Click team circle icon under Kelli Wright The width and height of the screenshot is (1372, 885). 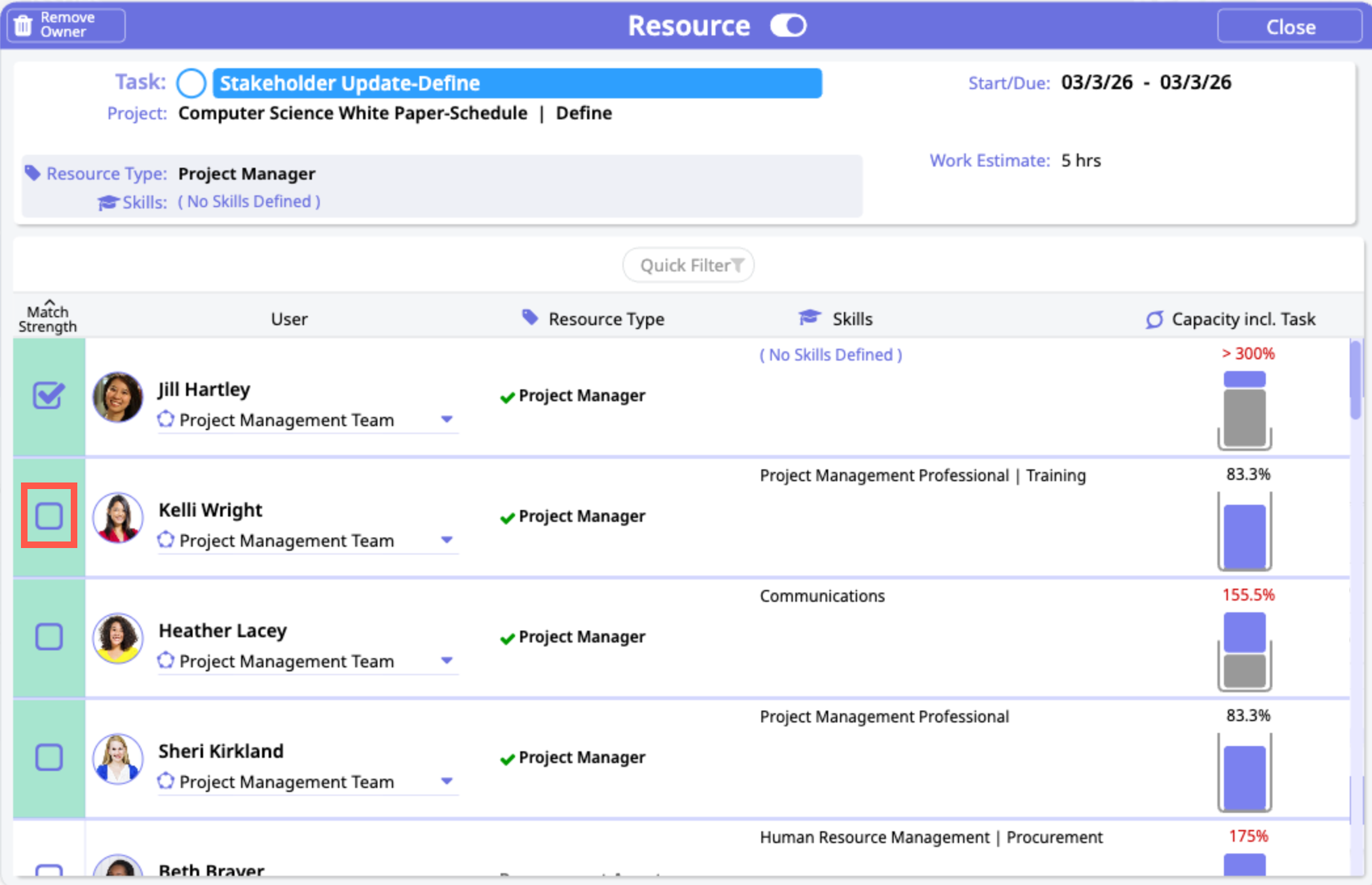click(166, 540)
